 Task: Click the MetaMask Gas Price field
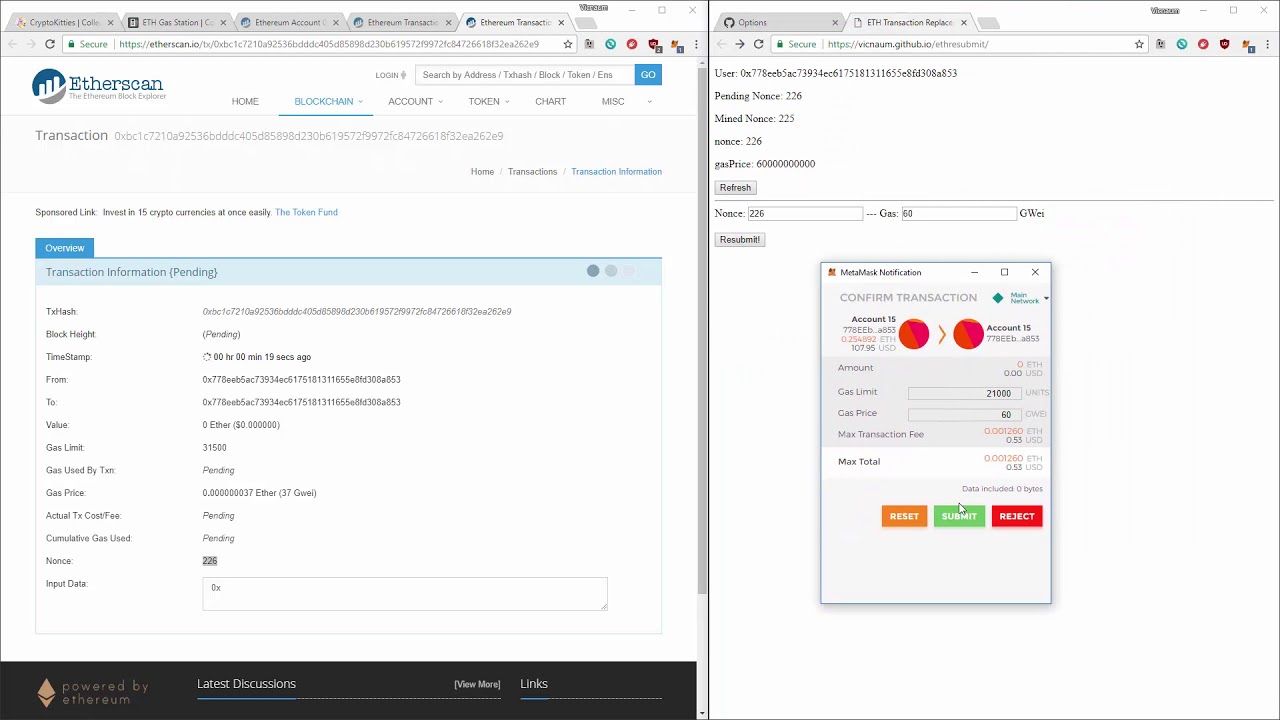tap(963, 414)
